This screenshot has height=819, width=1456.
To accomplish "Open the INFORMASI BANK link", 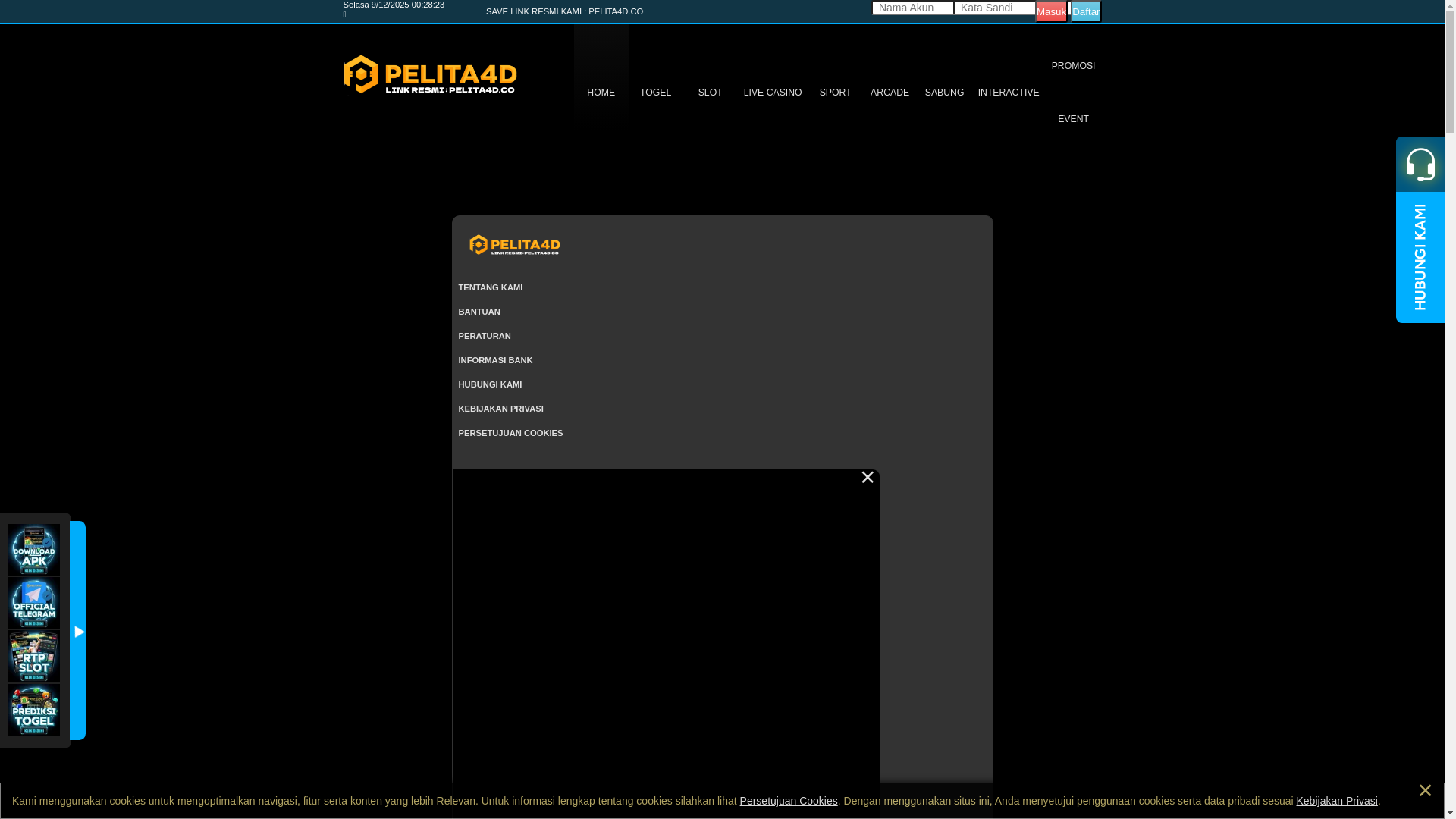I will tap(495, 360).
